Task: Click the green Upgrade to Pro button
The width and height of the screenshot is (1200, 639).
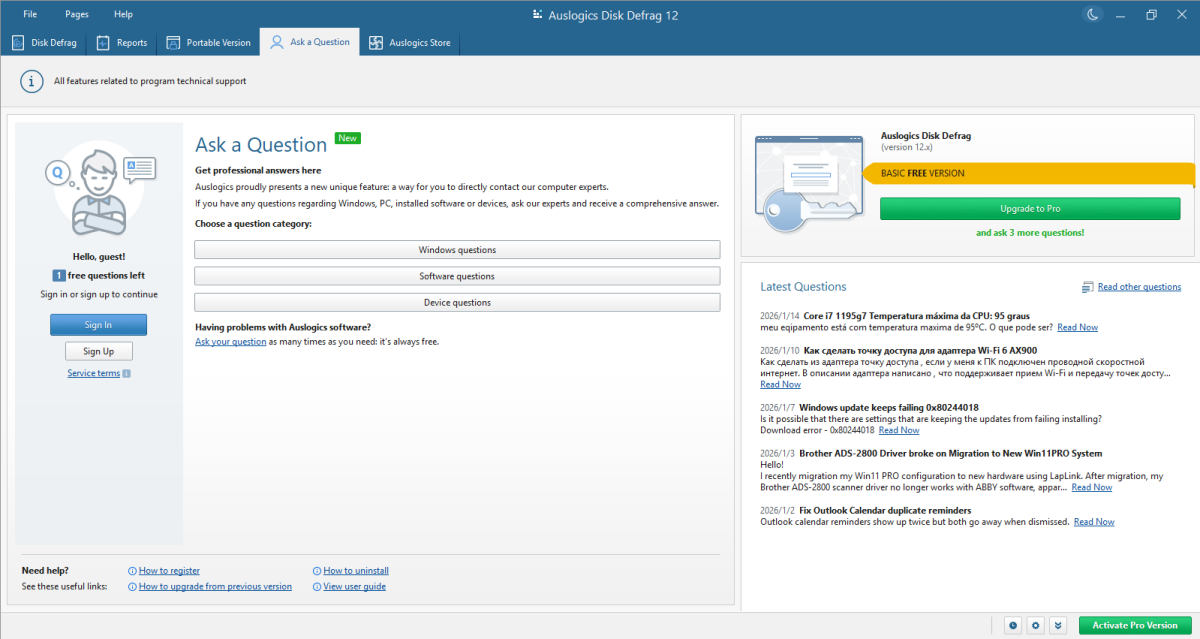Action: pos(1030,208)
